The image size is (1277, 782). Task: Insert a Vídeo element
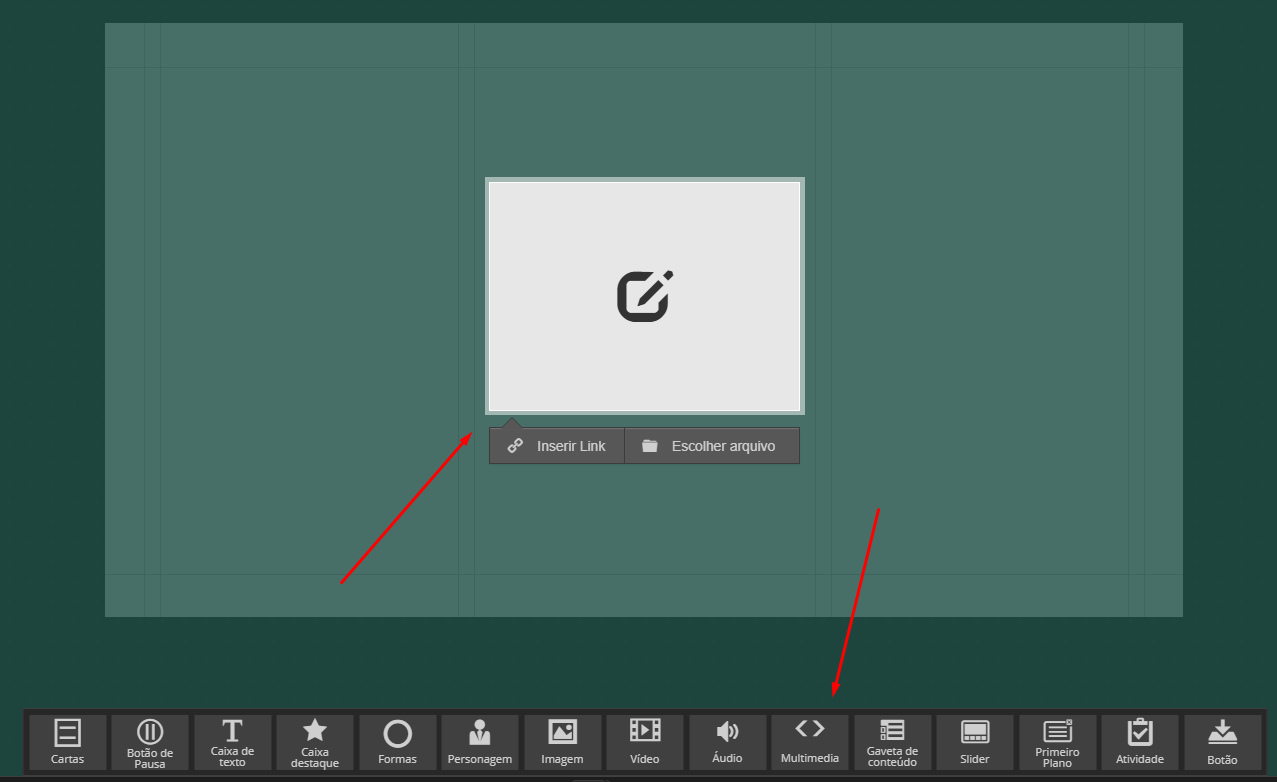(x=645, y=742)
